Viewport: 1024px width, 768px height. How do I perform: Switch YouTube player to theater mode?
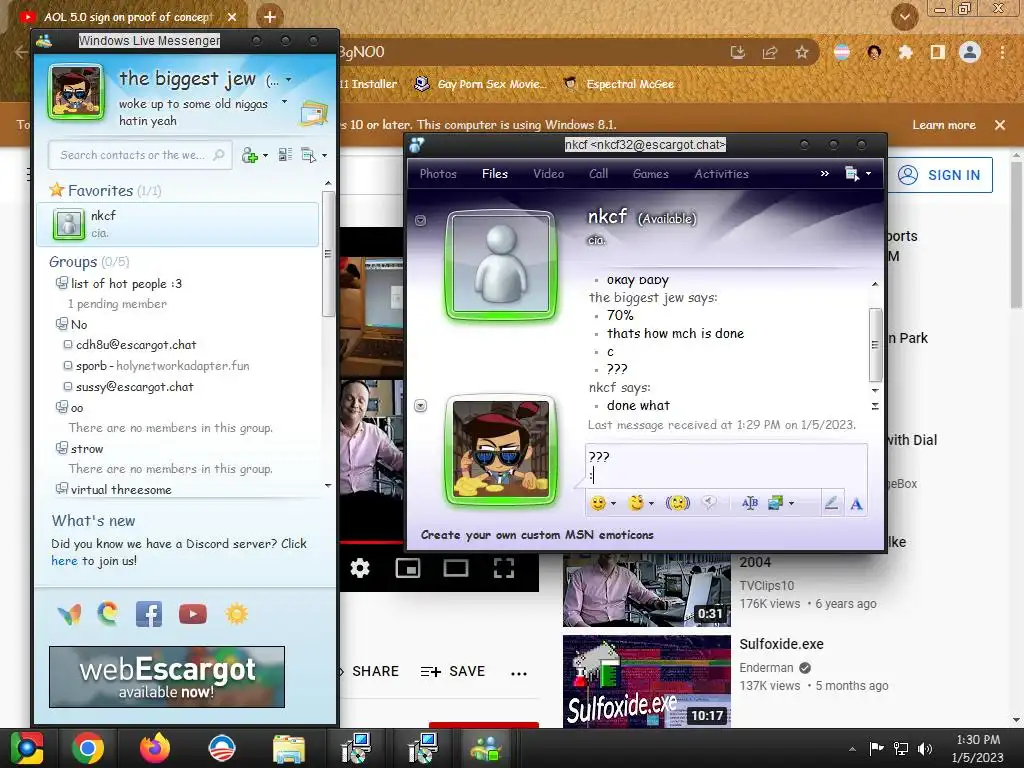coord(456,568)
